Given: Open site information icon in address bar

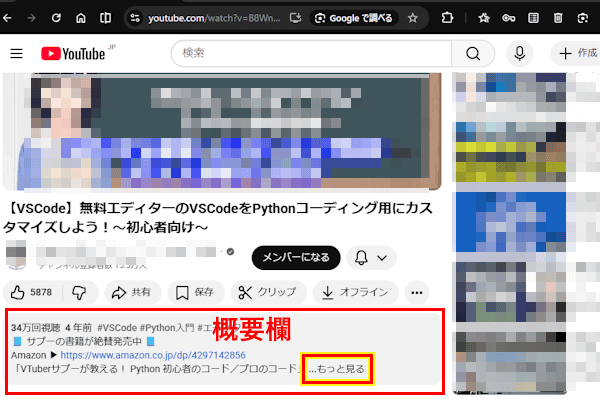Looking at the screenshot, I should pos(135,18).
